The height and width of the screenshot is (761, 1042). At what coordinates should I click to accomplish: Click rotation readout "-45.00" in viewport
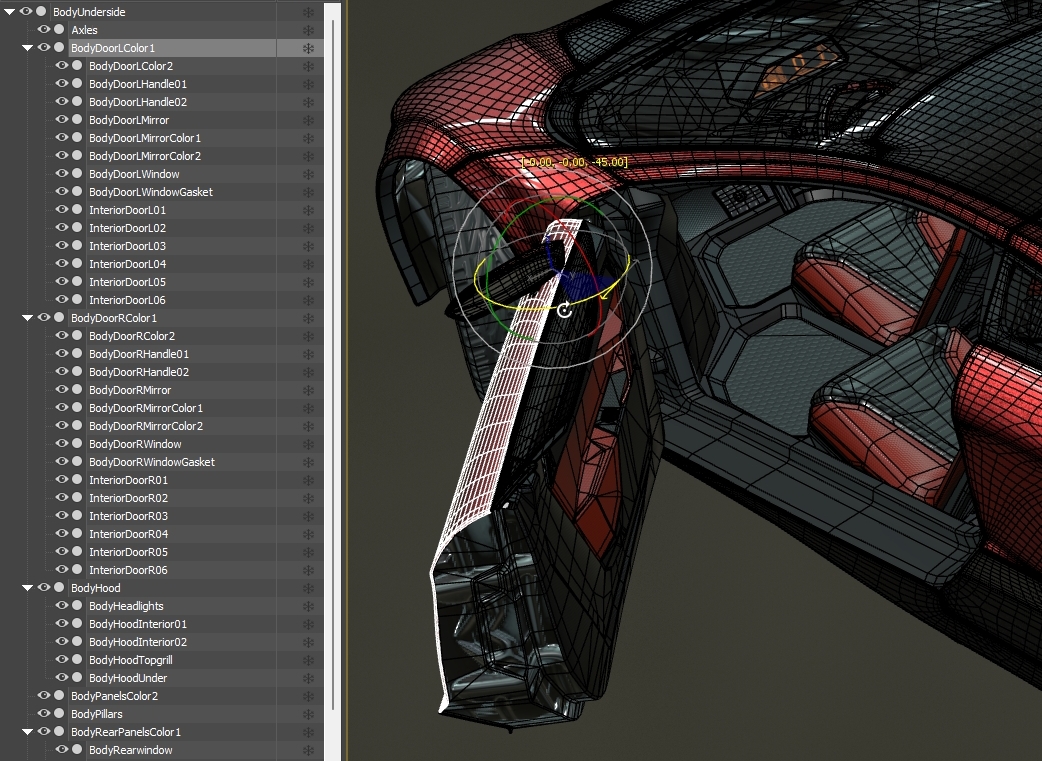[x=607, y=162]
